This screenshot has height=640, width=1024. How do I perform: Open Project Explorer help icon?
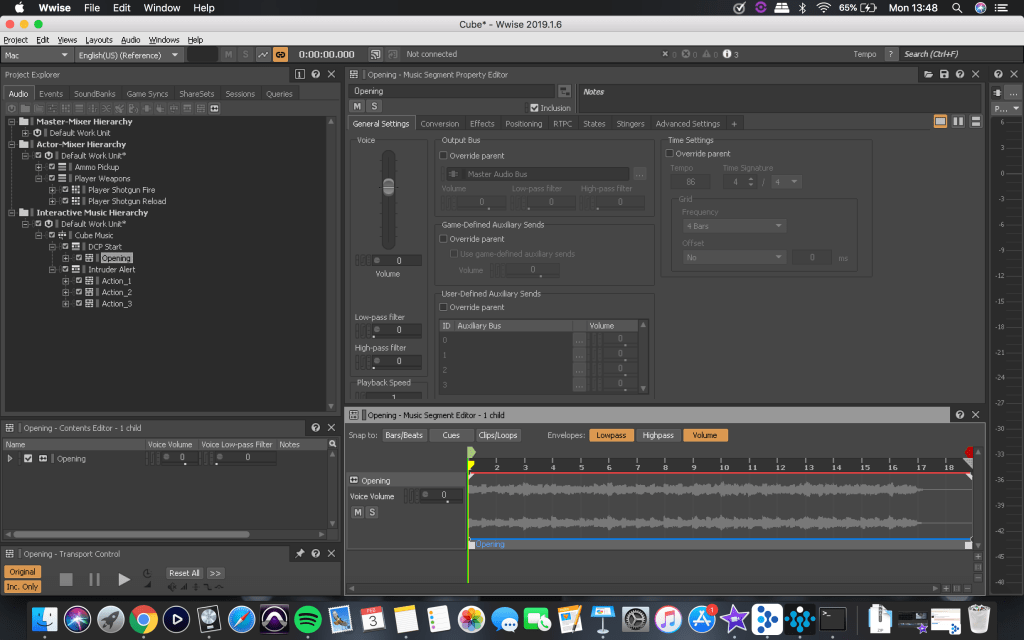click(316, 74)
